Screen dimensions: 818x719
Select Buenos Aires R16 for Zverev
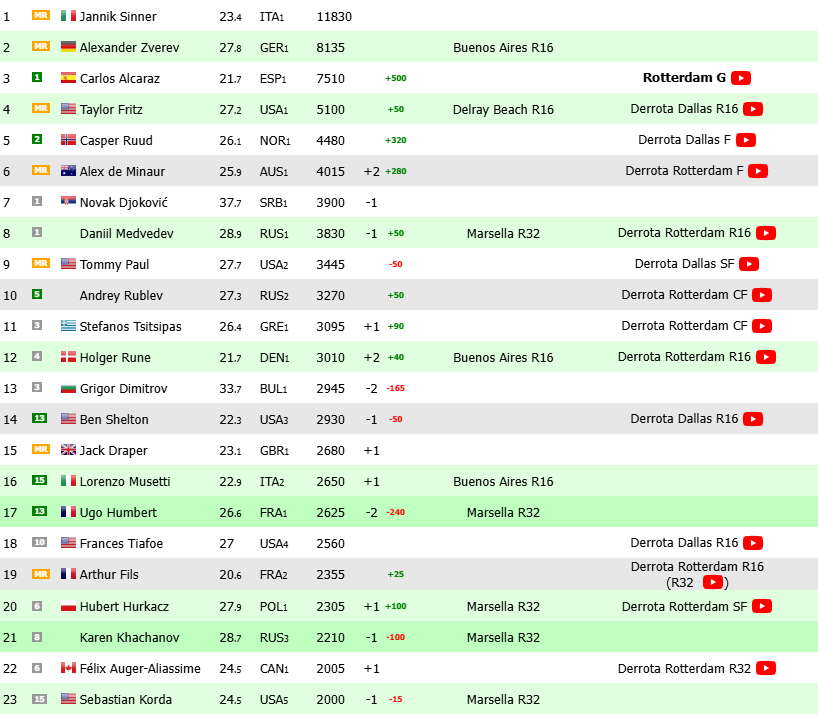pyautogui.click(x=503, y=47)
